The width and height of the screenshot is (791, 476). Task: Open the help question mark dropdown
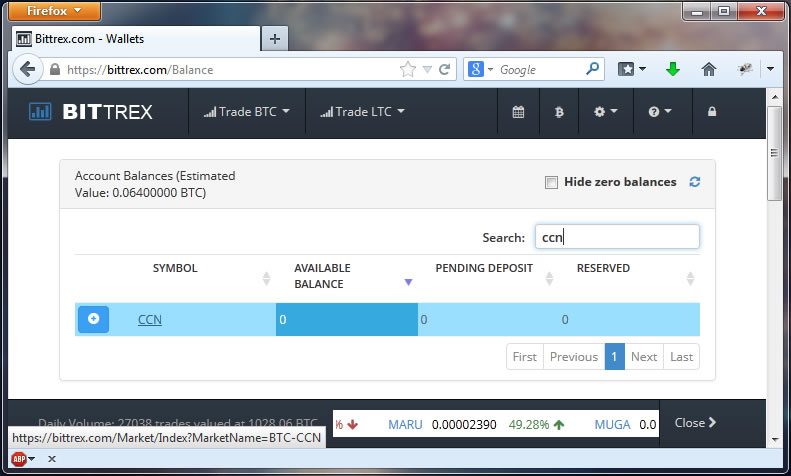(x=659, y=111)
